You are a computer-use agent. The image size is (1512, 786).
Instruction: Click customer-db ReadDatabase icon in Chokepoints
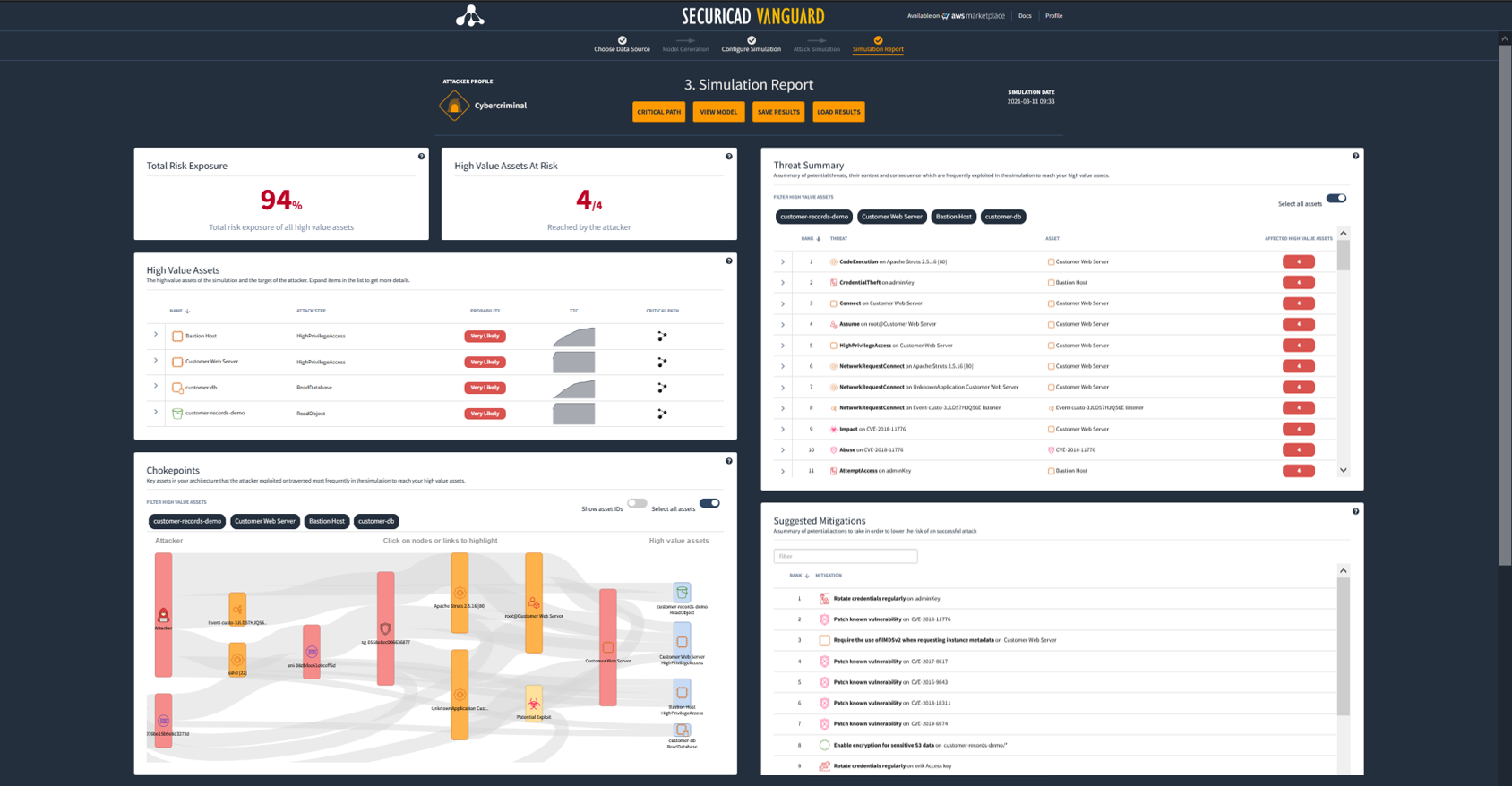[x=682, y=730]
